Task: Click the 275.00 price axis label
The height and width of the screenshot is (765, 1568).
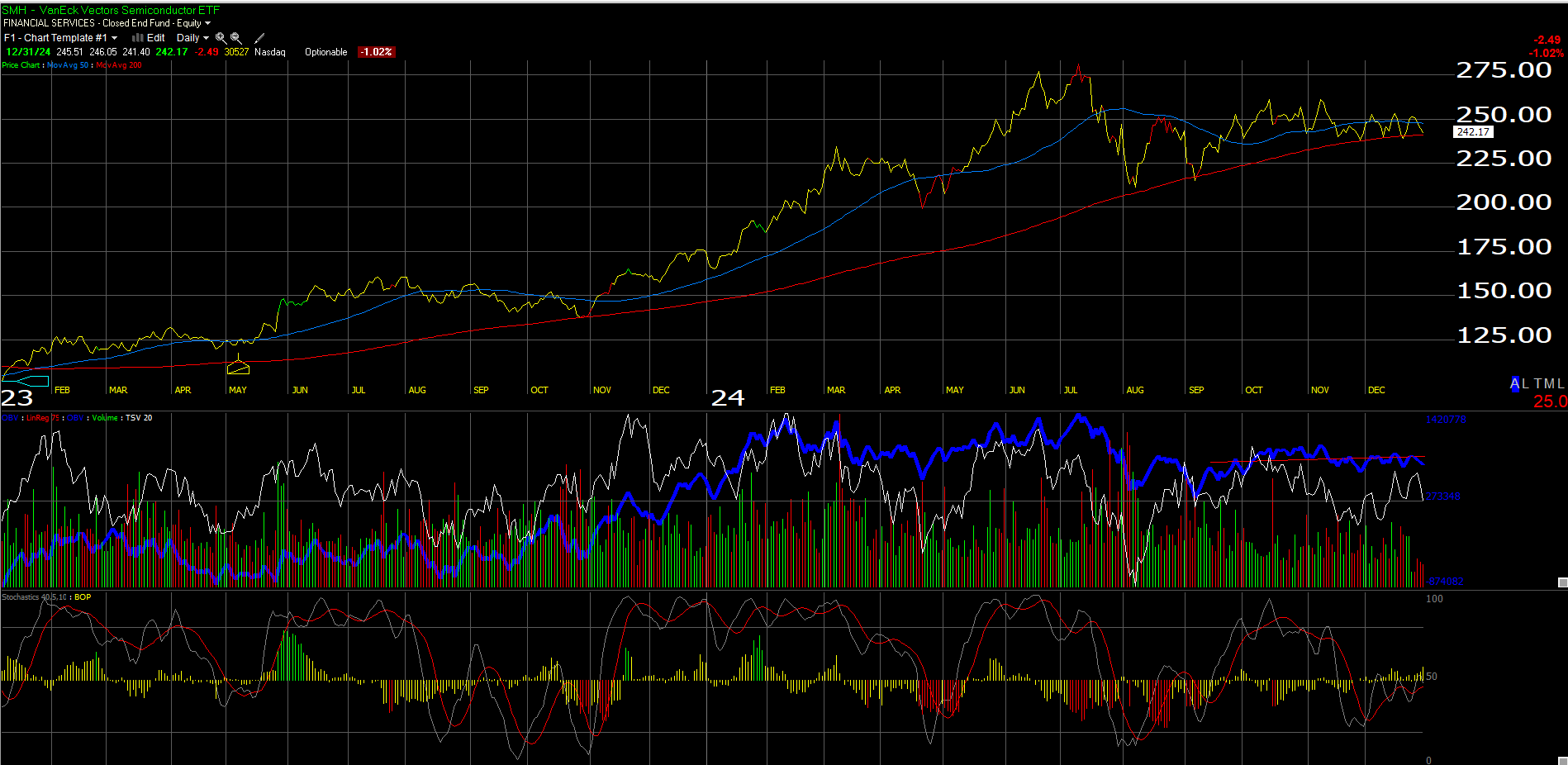Action: [x=1504, y=70]
